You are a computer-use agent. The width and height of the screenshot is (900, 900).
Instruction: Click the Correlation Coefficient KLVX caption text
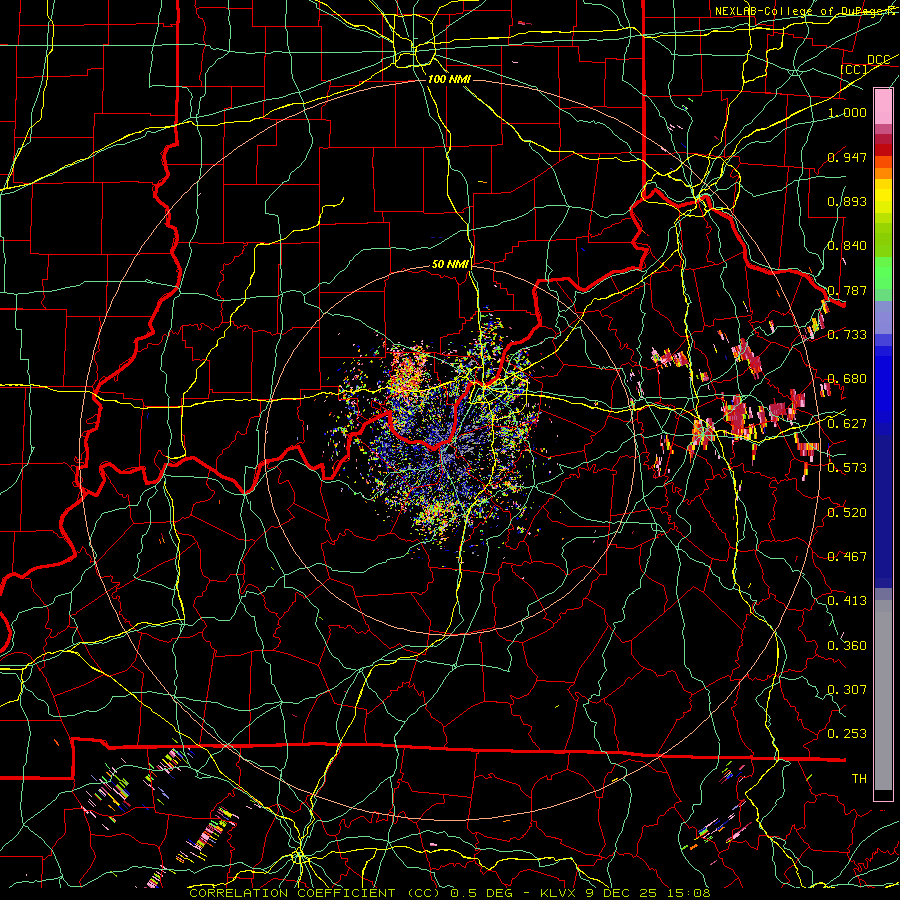point(450,893)
